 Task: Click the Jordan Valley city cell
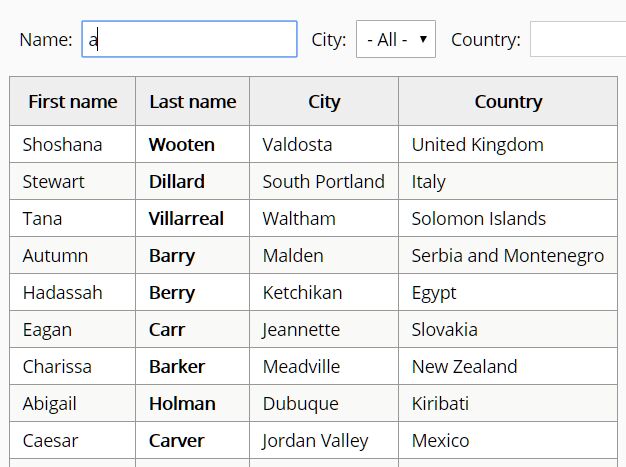(324, 441)
